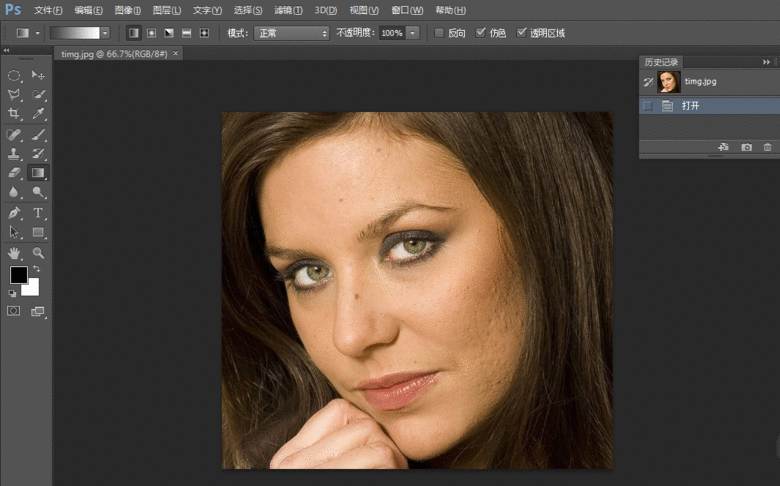
Task: Select the Hand tool
Action: coord(14,253)
